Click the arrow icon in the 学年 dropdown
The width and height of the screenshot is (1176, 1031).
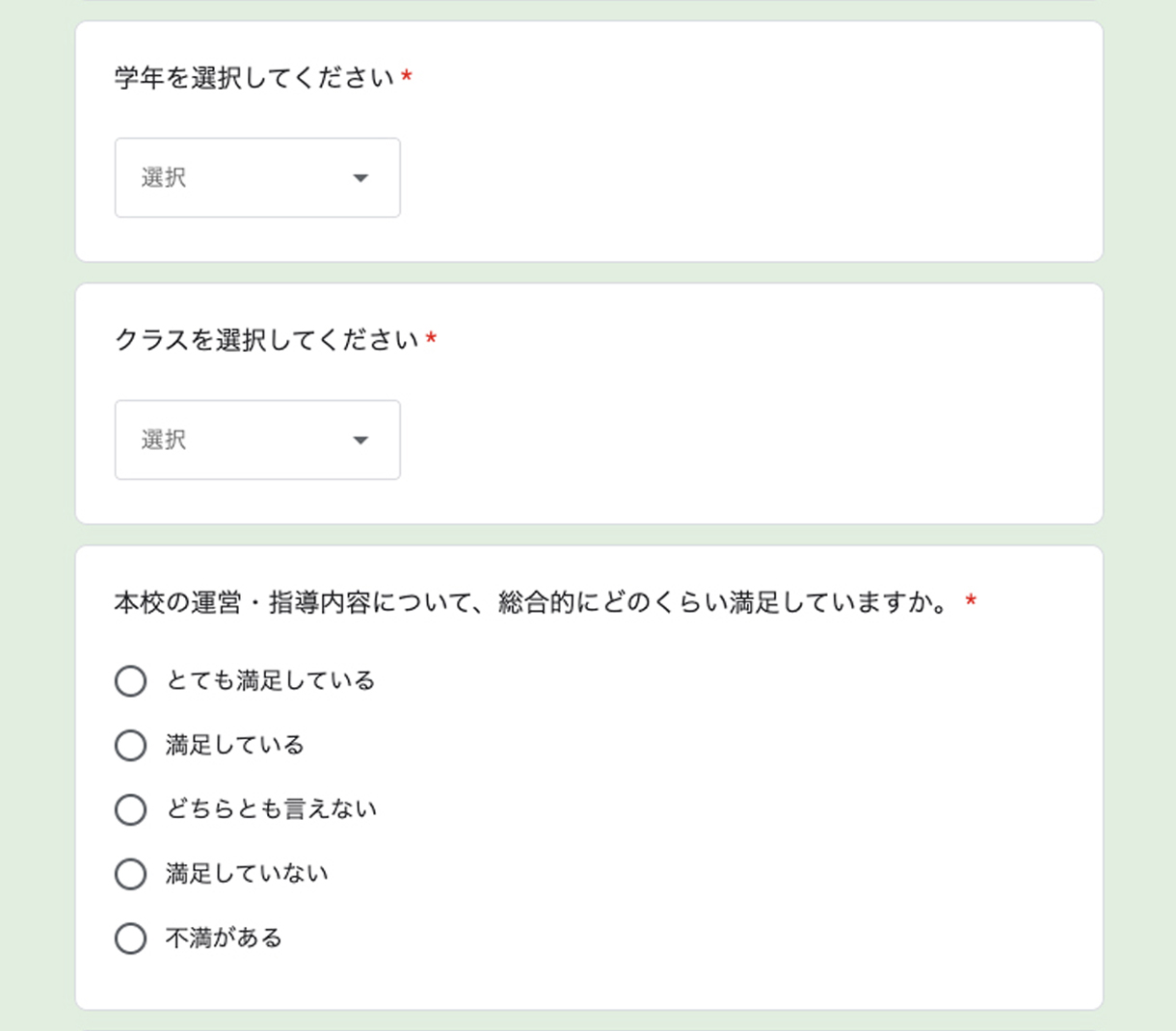pyautogui.click(x=361, y=178)
